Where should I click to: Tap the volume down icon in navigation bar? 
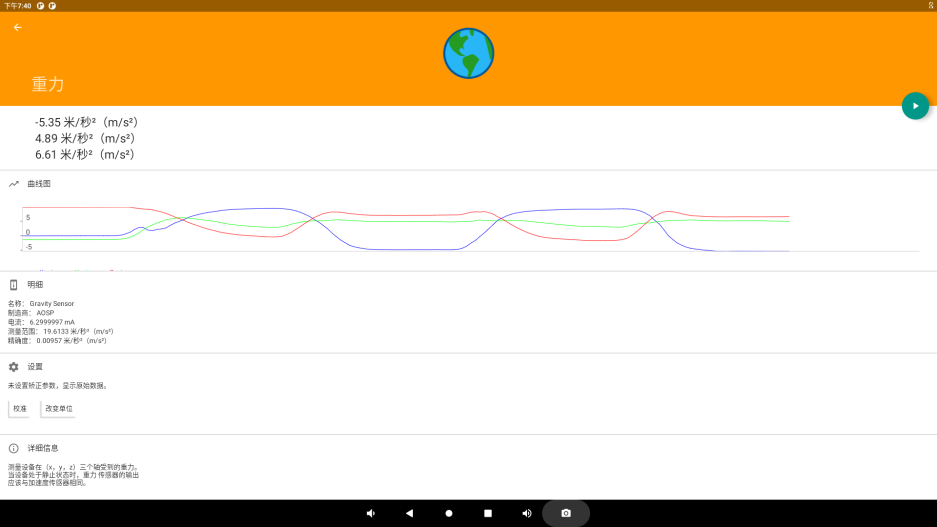click(370, 513)
